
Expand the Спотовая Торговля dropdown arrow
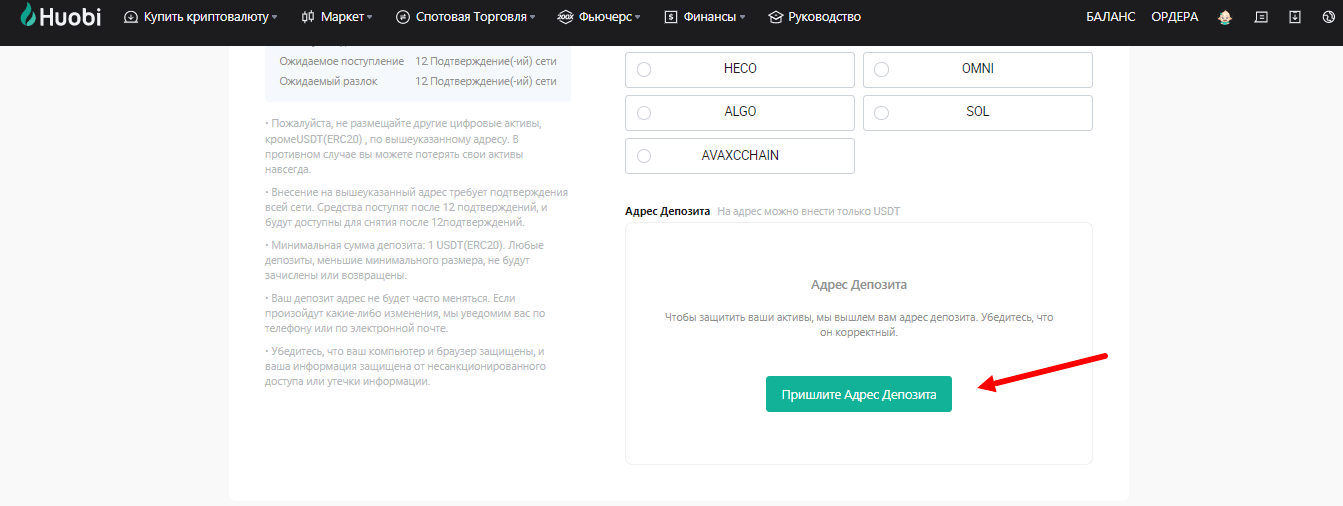pos(533,18)
